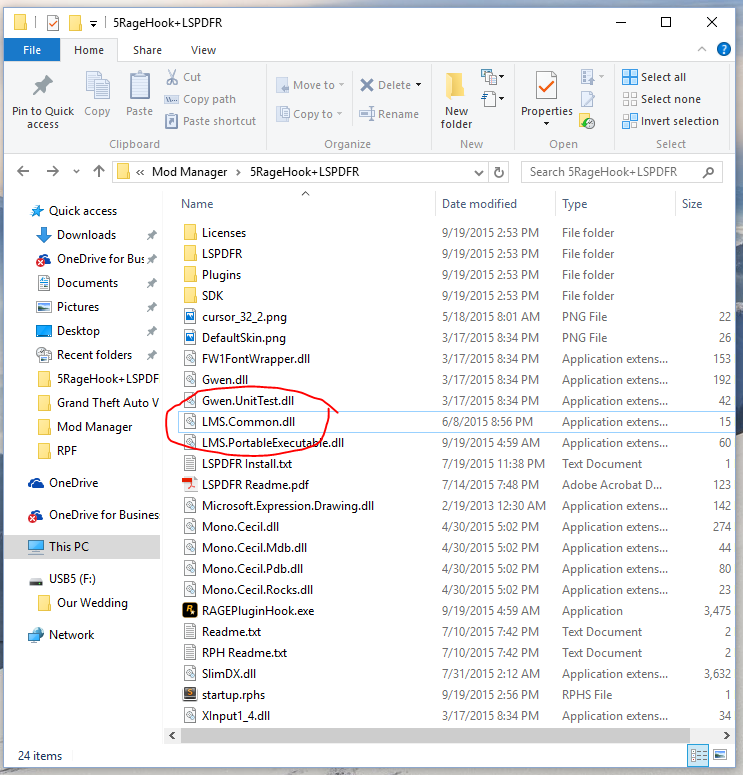Switch to the Share tab
This screenshot has width=743, height=775.
(x=147, y=50)
